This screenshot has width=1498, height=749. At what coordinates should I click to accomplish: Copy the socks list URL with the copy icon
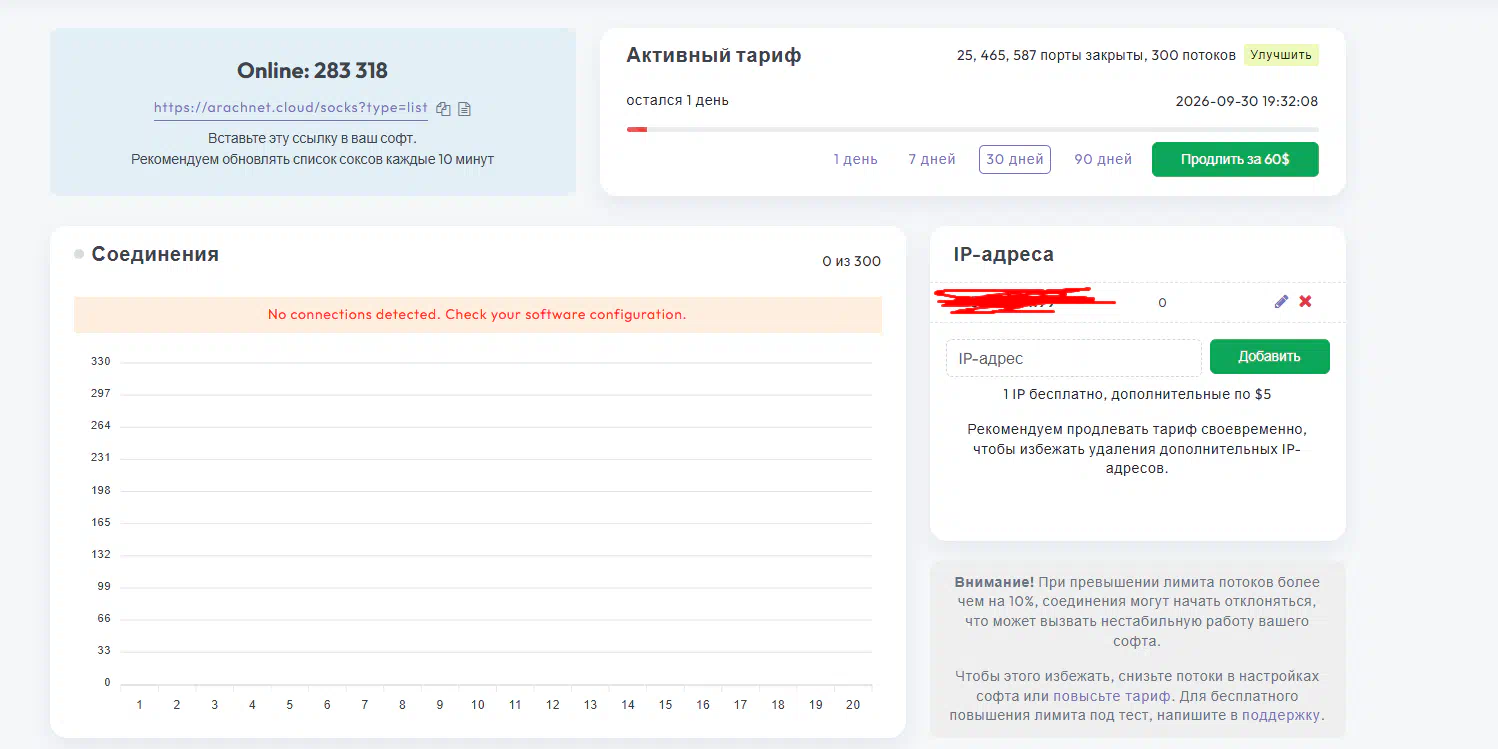(444, 109)
